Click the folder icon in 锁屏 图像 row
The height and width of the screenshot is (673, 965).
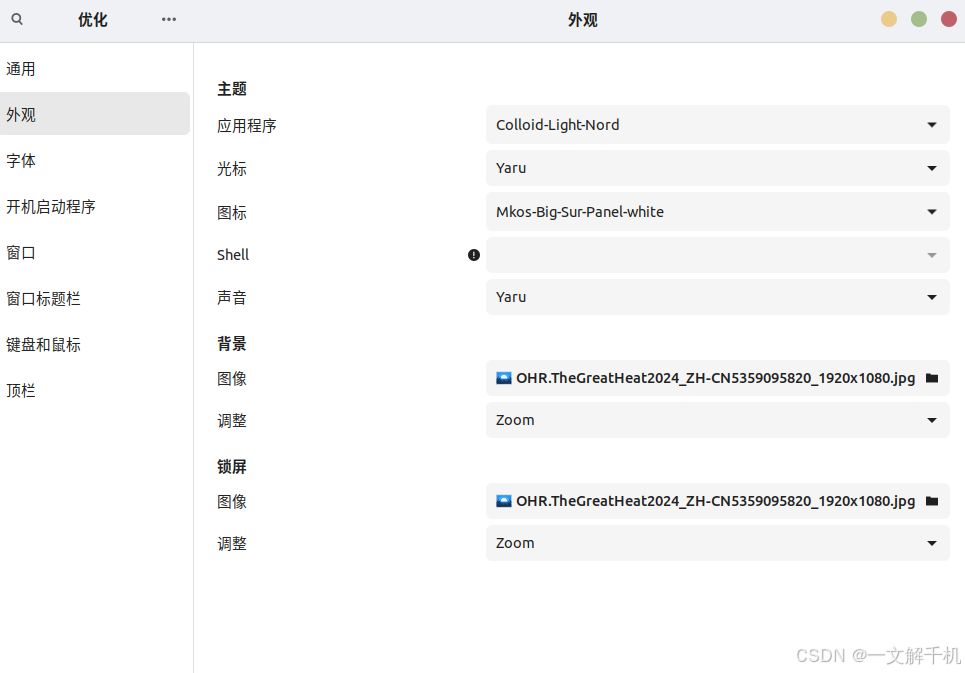(932, 501)
